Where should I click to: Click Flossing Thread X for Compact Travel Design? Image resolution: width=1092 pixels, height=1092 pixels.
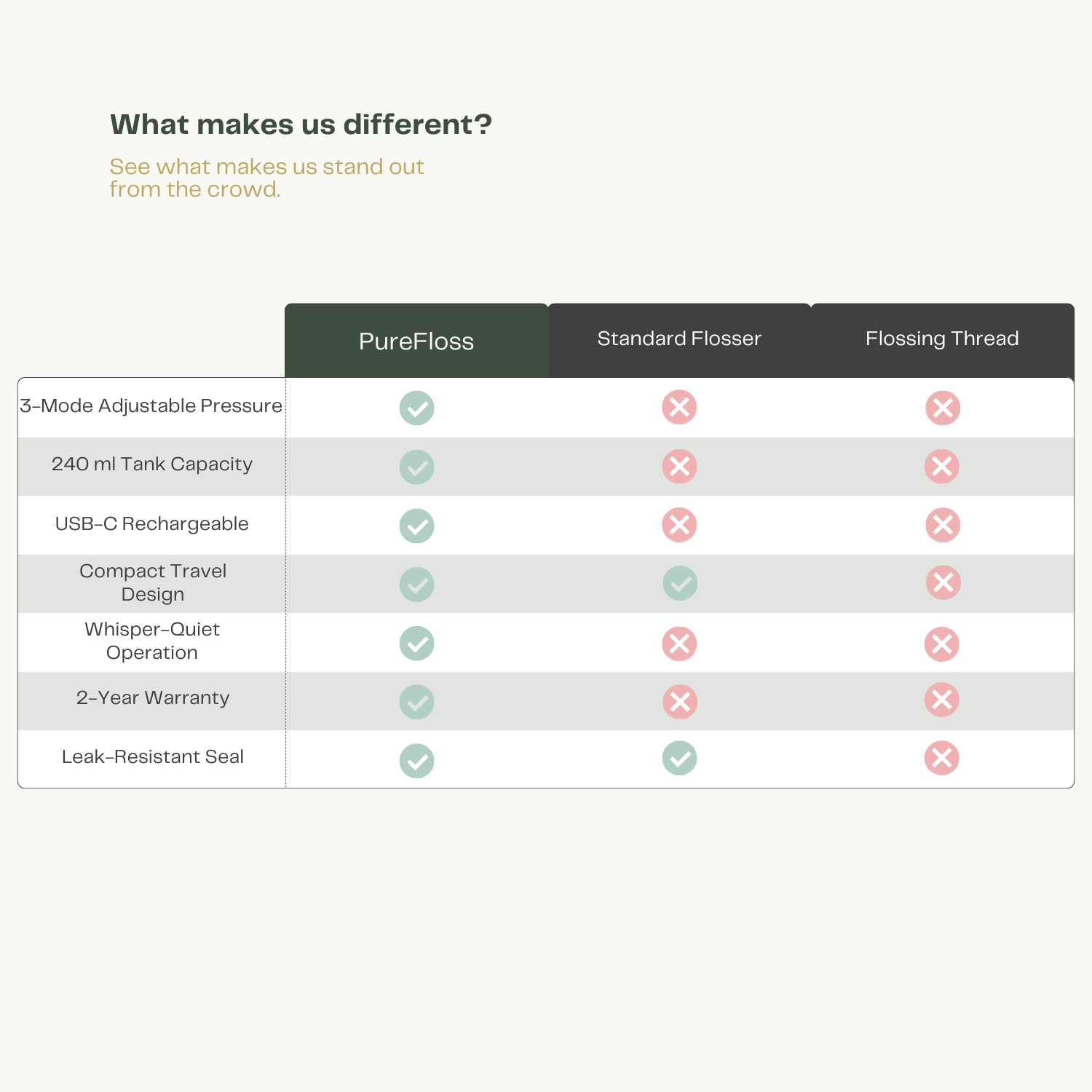coord(943,582)
